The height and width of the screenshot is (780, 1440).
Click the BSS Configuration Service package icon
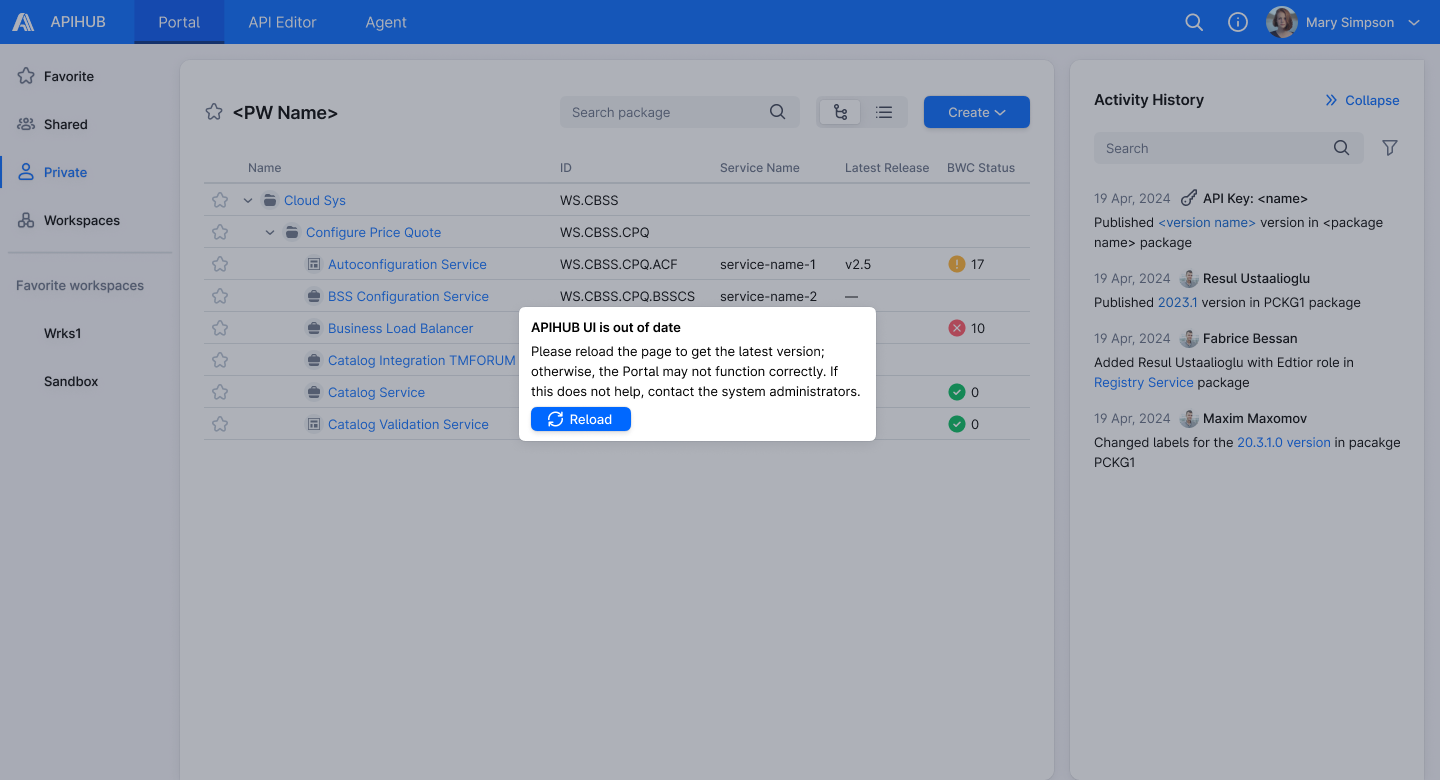313,296
